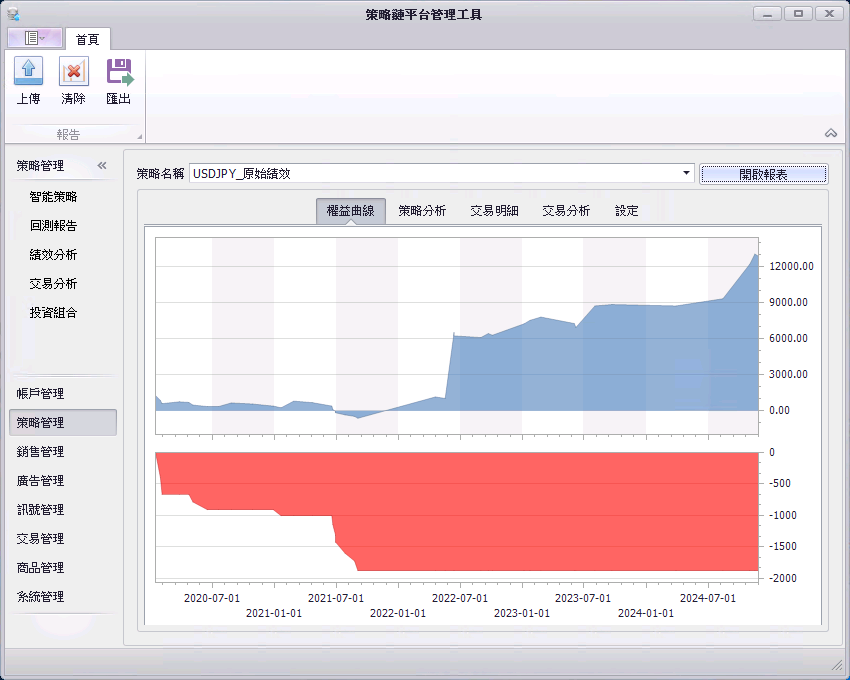Switch to 商品管理 navigation group
The height and width of the screenshot is (680, 850).
pos(63,568)
